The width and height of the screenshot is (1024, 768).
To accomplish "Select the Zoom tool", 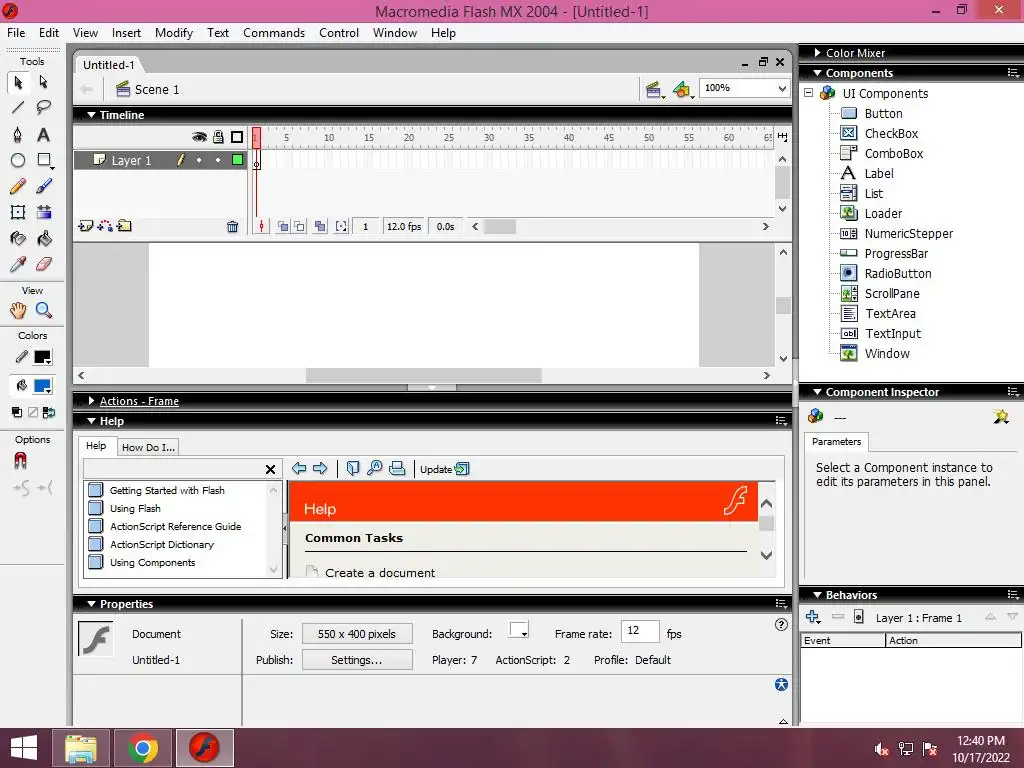I will [44, 311].
